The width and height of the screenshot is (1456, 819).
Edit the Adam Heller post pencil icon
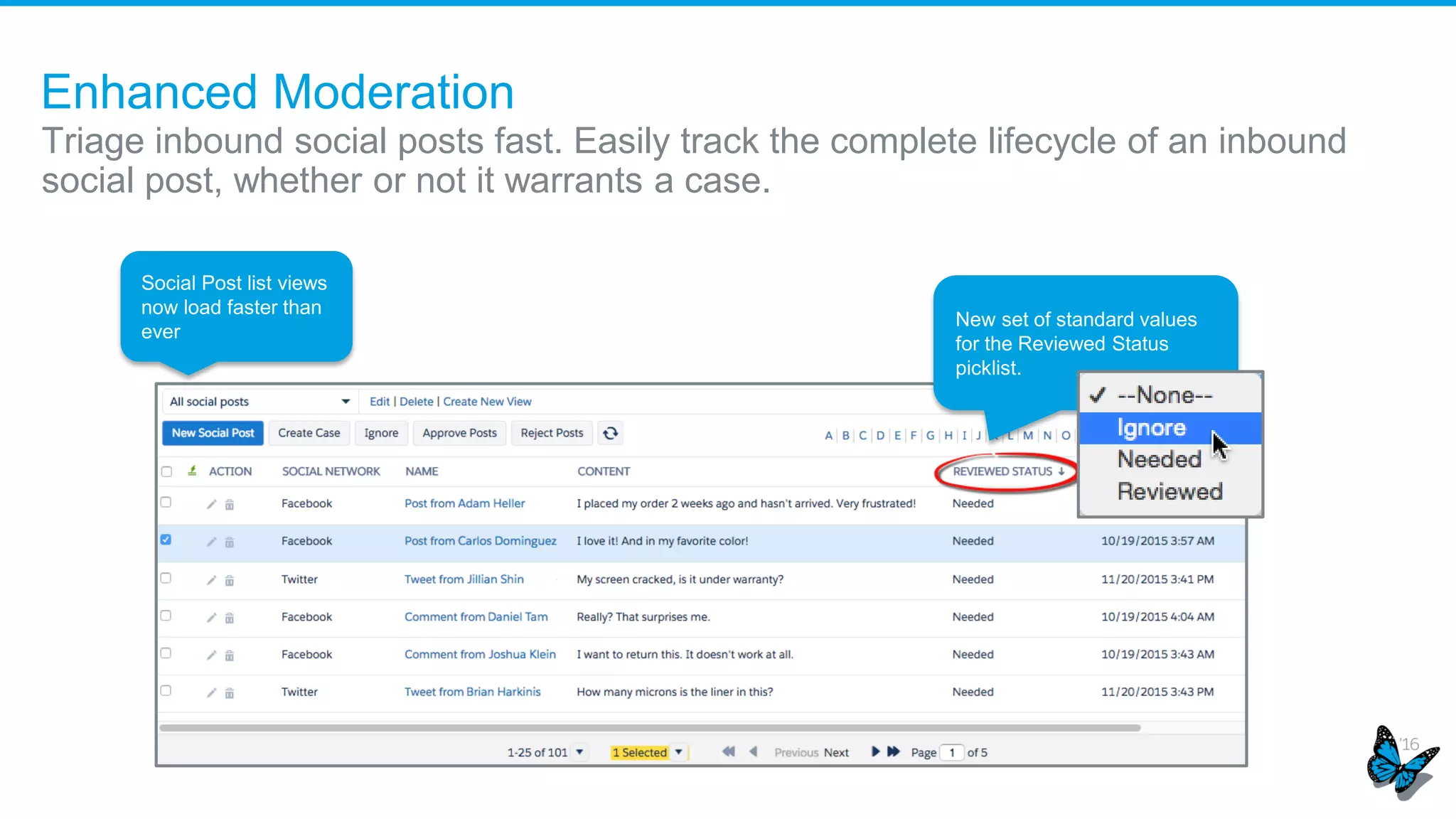click(x=211, y=504)
